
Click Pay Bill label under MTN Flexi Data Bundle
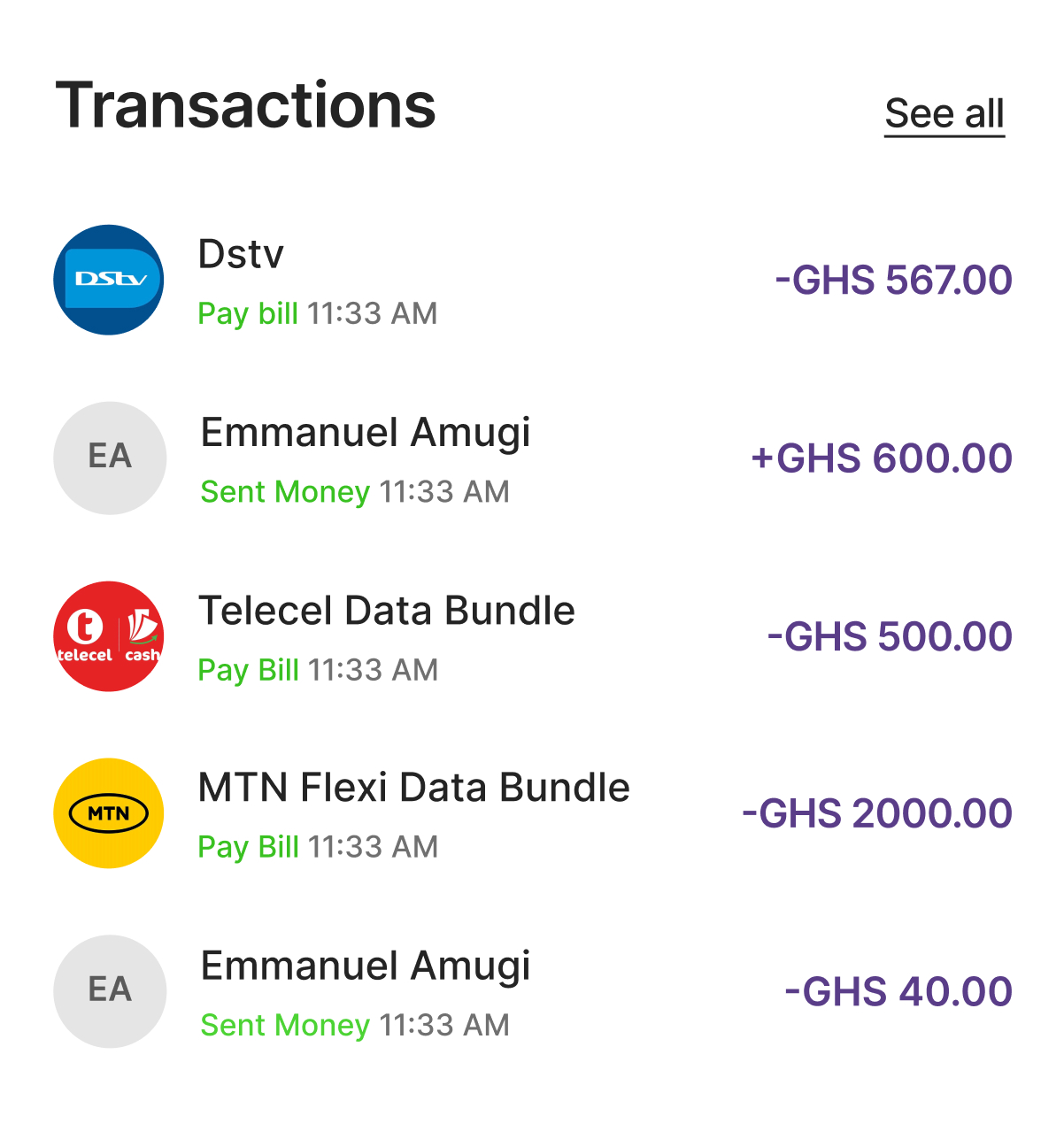[249, 848]
